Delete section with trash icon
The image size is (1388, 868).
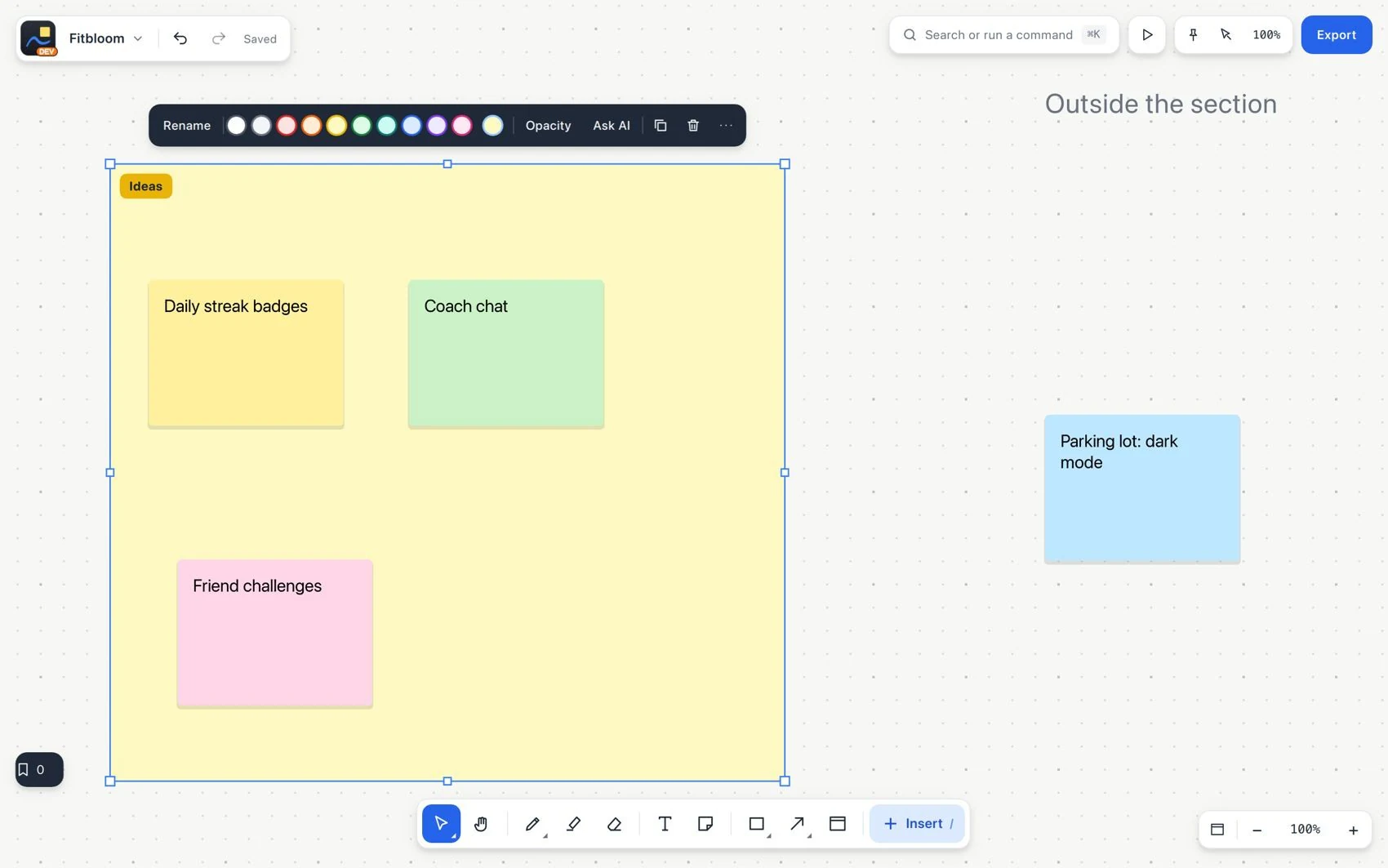coord(693,125)
